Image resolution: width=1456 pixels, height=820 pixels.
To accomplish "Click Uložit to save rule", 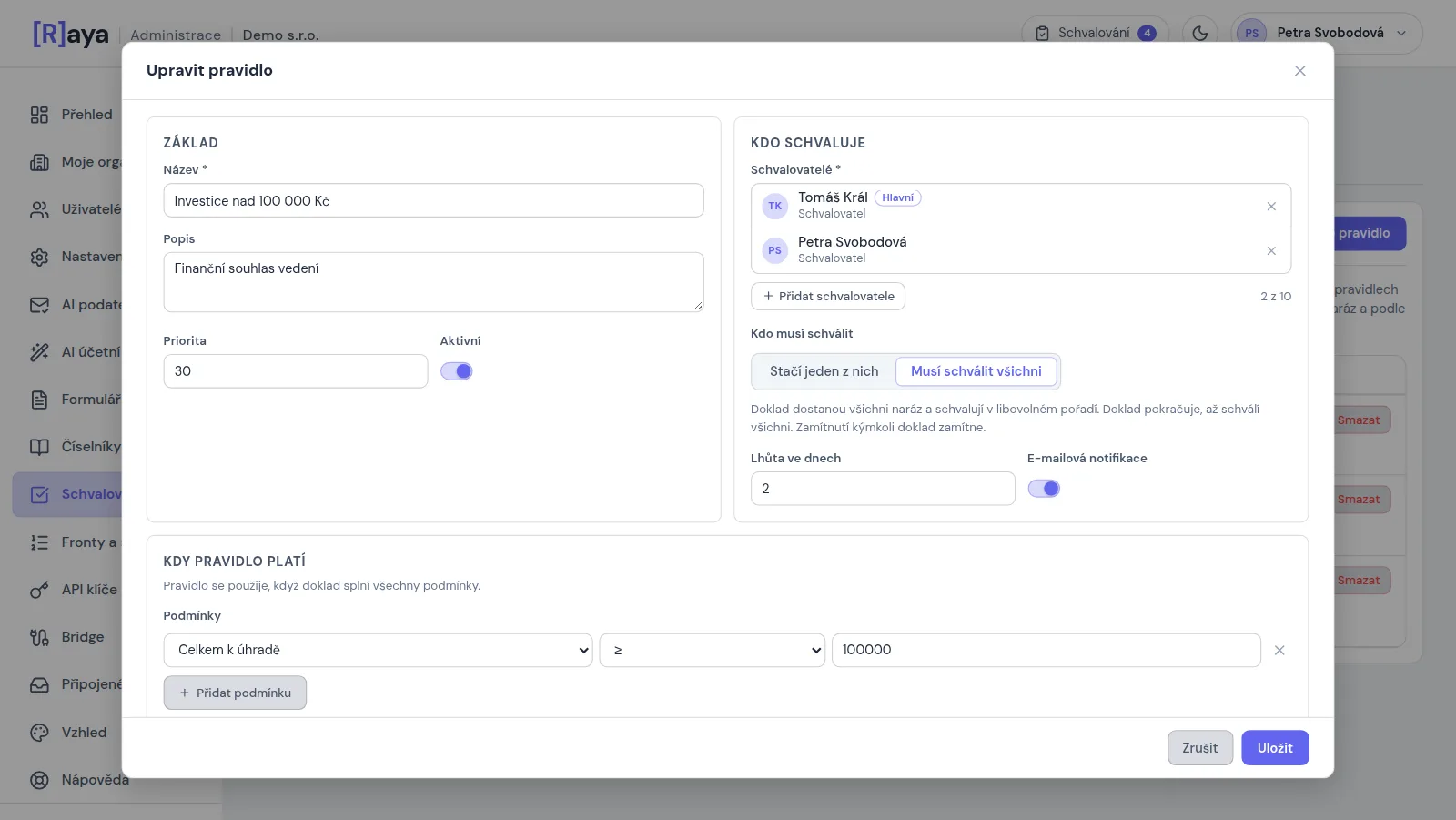I will pos(1275,748).
